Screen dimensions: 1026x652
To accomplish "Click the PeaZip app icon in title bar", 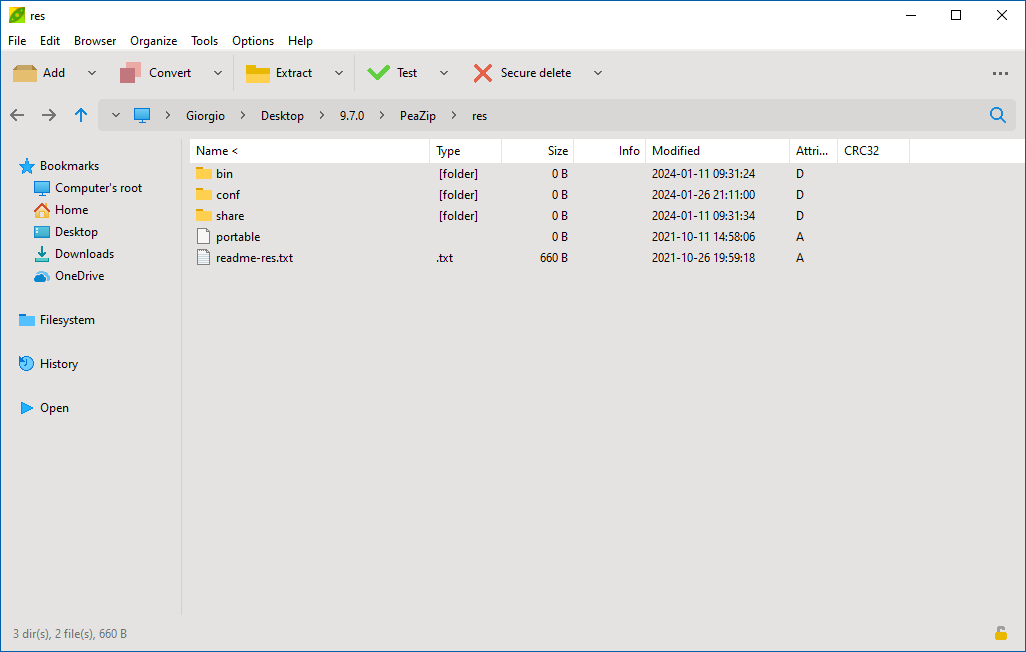I will tap(16, 15).
